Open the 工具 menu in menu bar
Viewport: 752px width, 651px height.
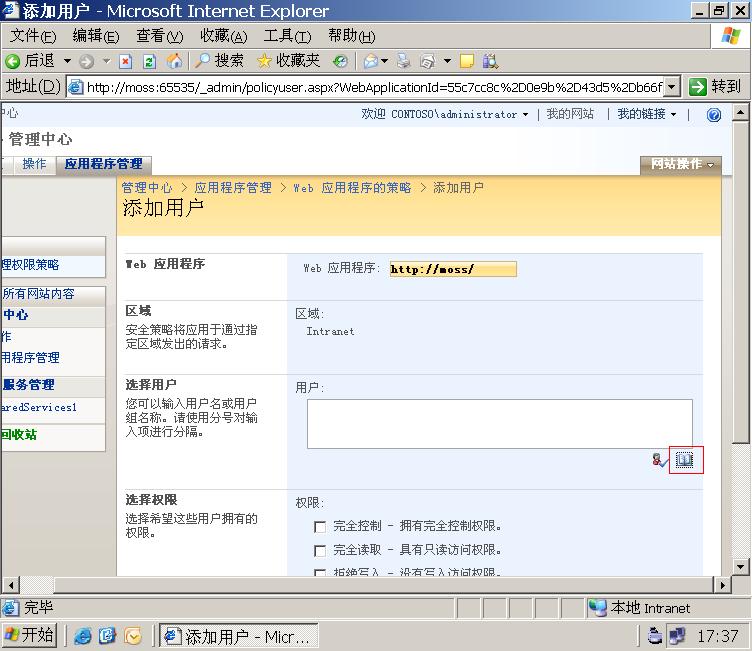pos(287,36)
